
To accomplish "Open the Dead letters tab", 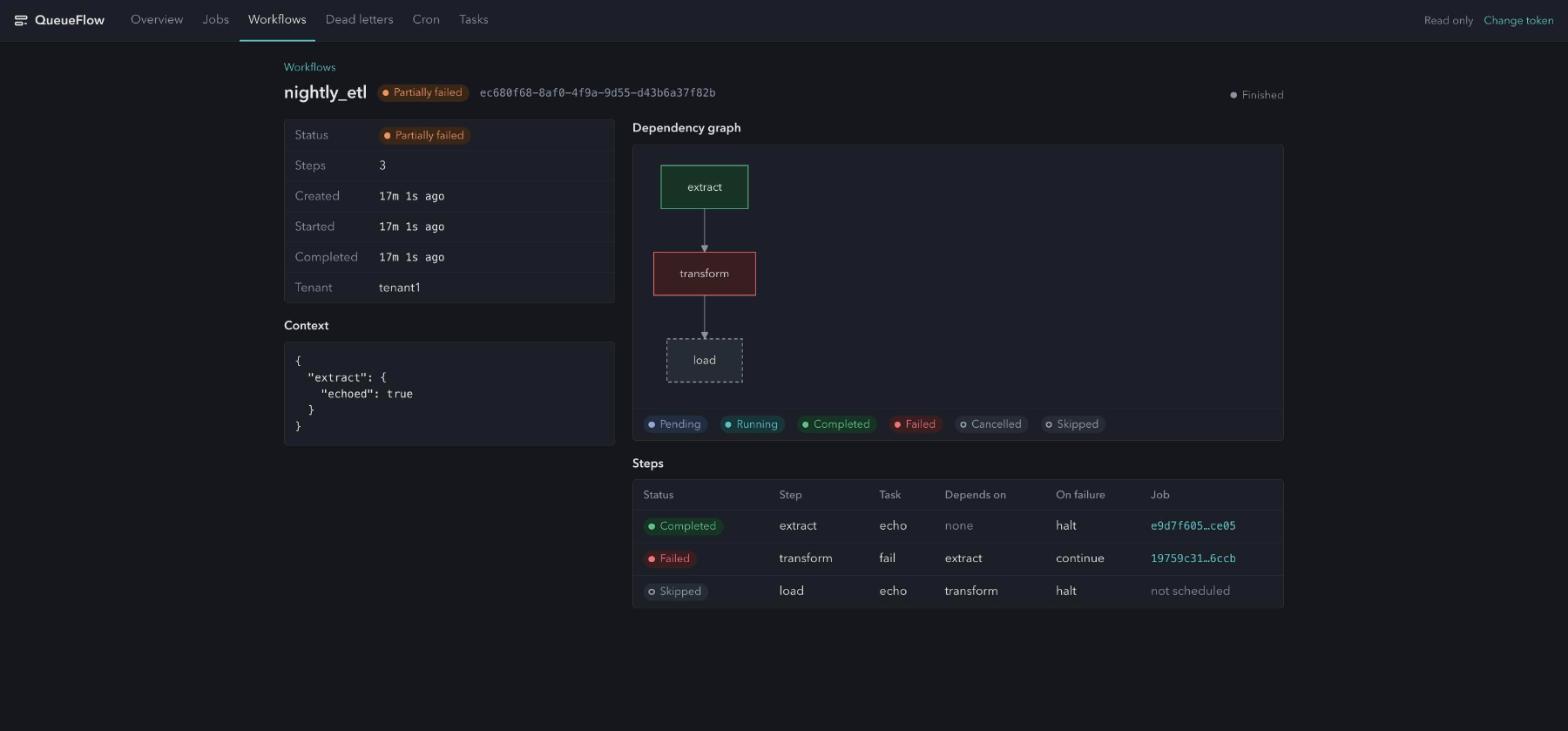I will (359, 20).
